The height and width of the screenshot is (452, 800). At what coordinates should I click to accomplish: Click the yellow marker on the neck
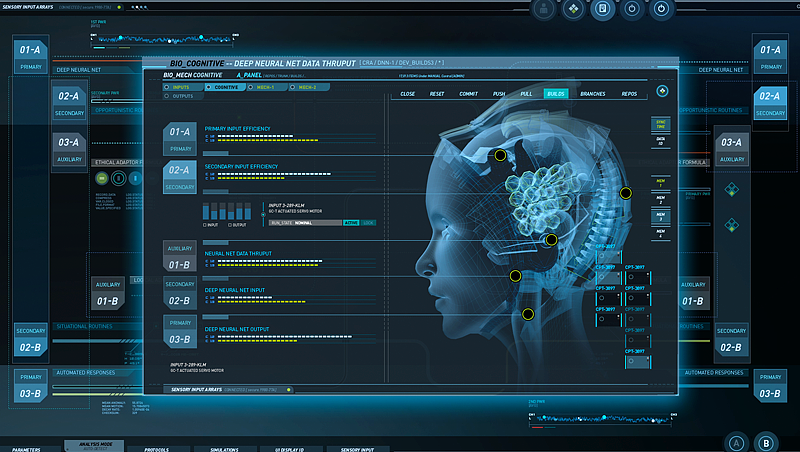(x=528, y=314)
